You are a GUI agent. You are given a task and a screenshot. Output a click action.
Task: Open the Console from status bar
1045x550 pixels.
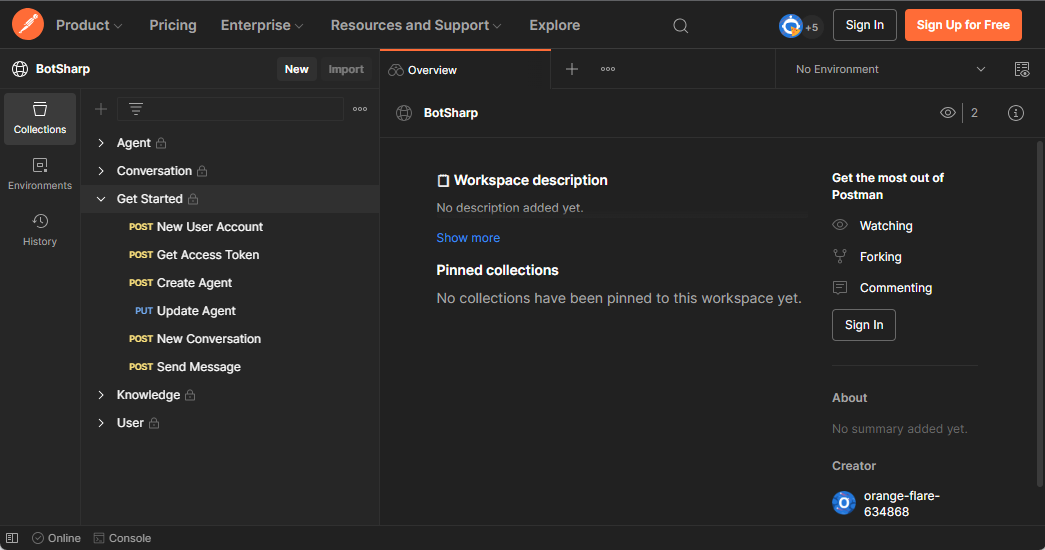pyautogui.click(x=122, y=538)
